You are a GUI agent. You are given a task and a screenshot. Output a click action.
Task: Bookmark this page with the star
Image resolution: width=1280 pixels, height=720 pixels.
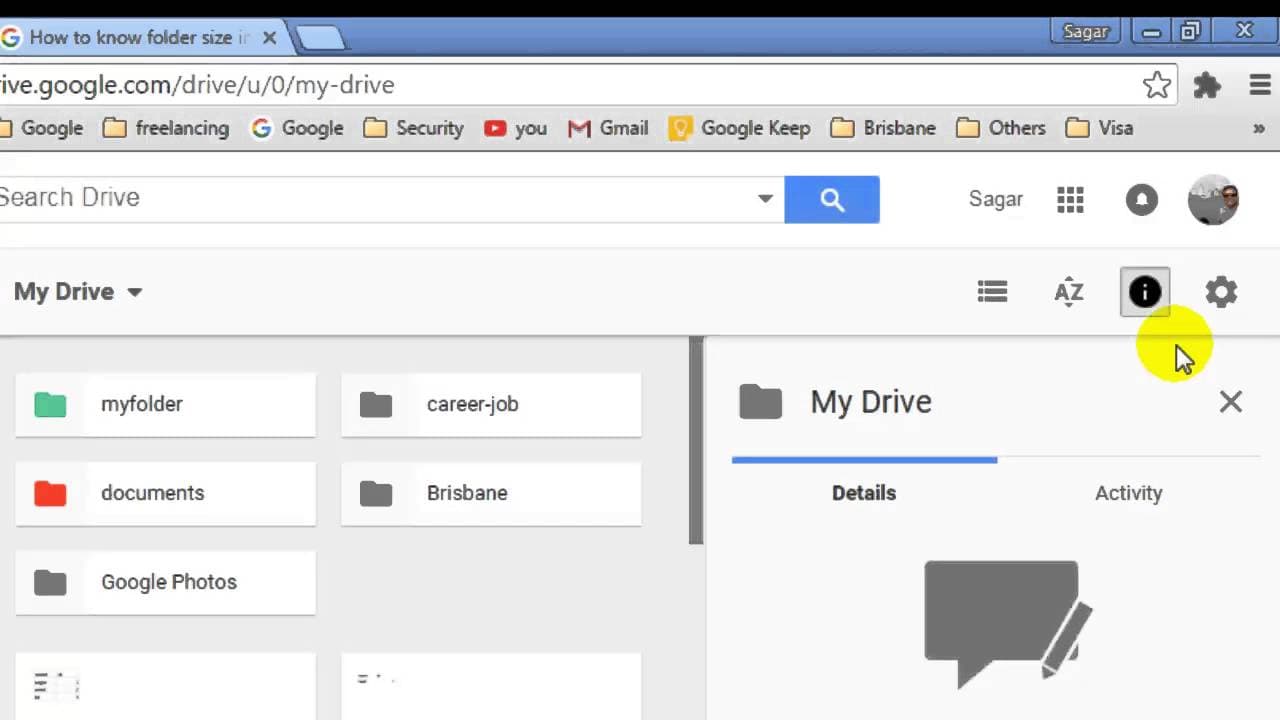1157,85
